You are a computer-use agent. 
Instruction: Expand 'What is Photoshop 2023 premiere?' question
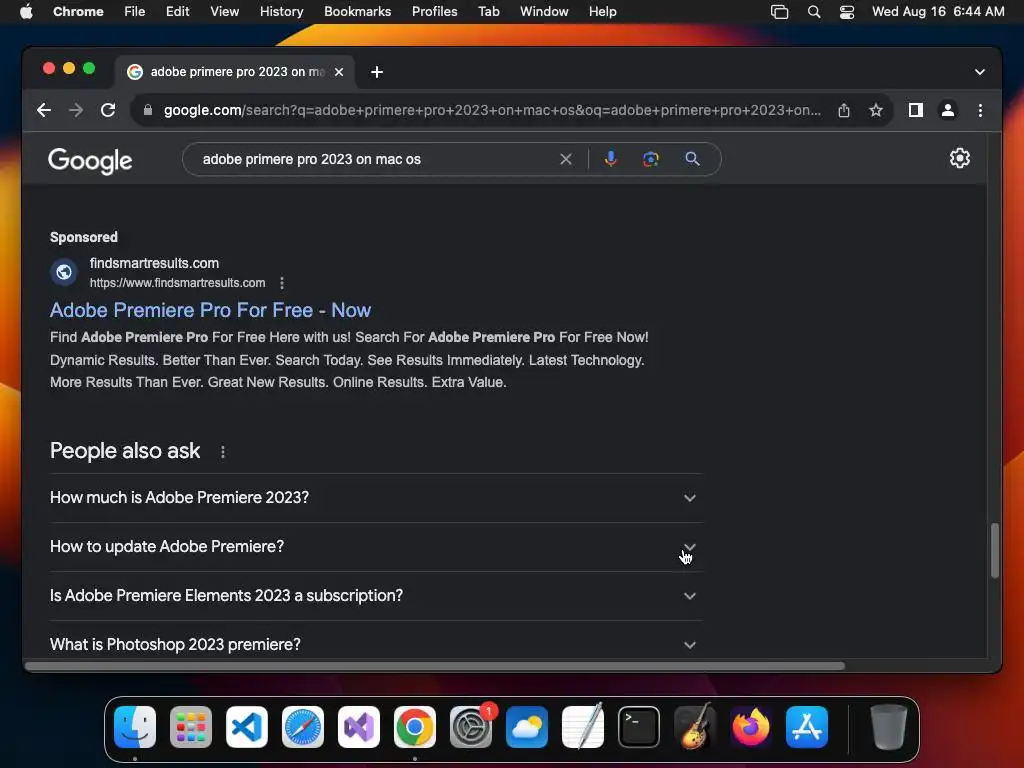pos(376,645)
